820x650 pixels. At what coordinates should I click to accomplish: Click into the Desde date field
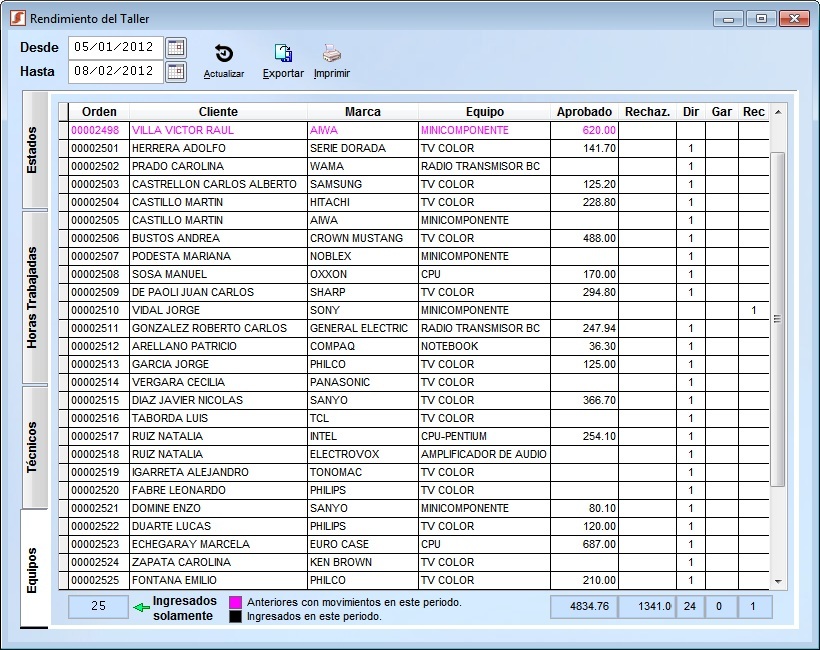tap(113, 47)
